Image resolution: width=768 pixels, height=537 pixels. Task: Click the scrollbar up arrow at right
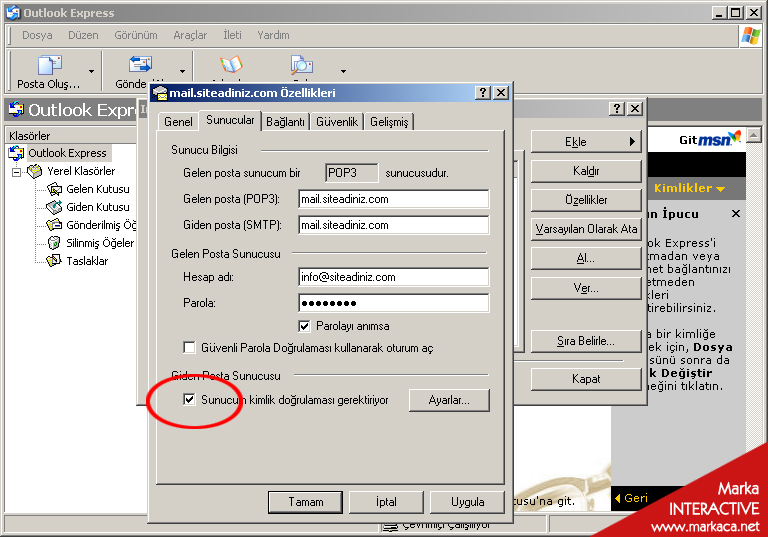coord(754,134)
